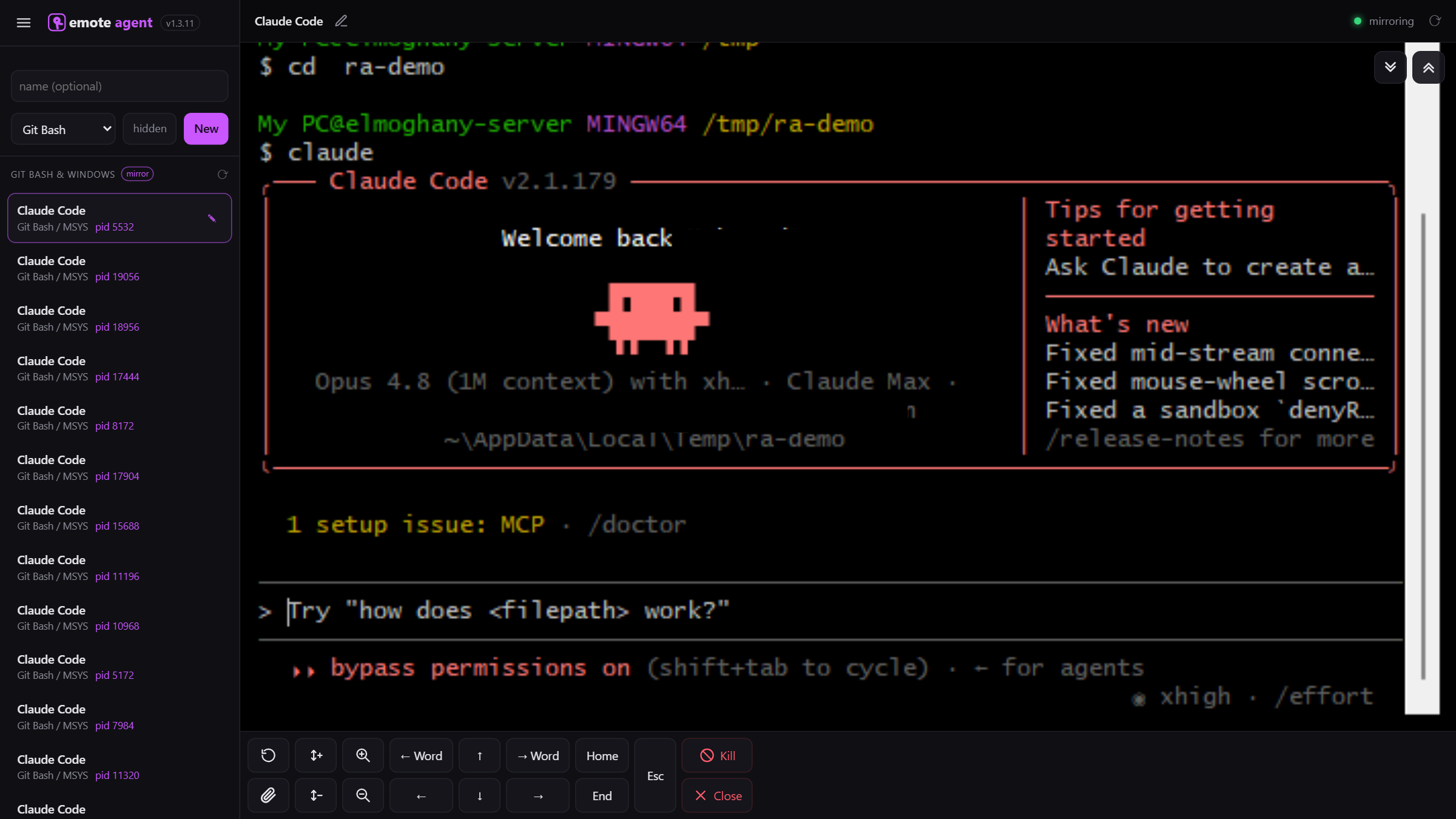The image size is (1456, 819).
Task: Click the '/doctor' text in terminal
Action: click(637, 525)
